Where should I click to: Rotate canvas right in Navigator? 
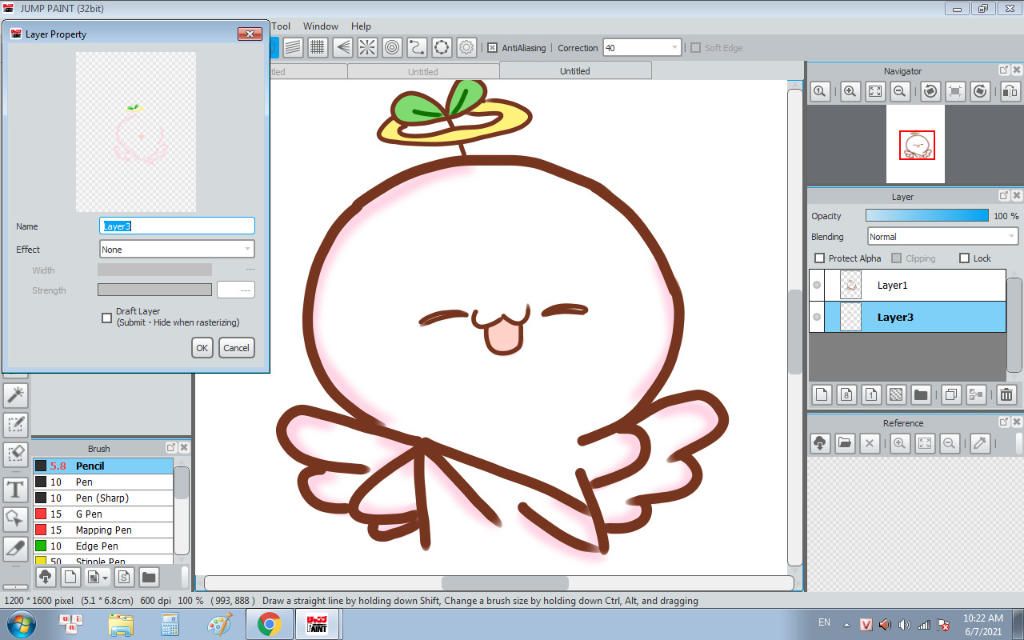[980, 91]
